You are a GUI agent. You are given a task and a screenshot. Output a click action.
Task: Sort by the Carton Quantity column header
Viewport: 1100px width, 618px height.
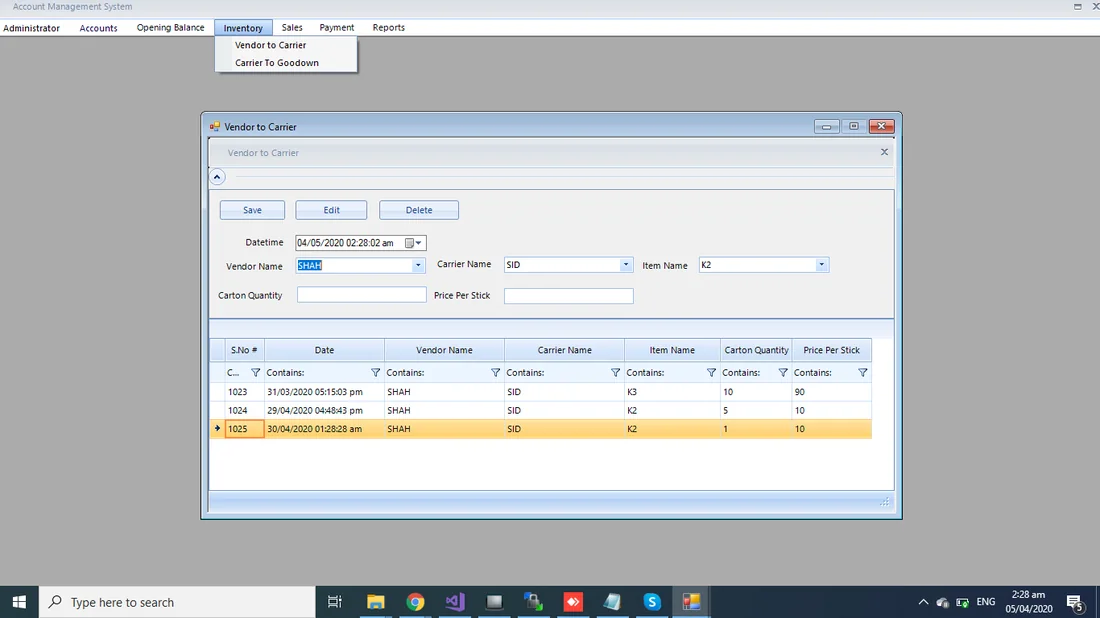click(756, 350)
